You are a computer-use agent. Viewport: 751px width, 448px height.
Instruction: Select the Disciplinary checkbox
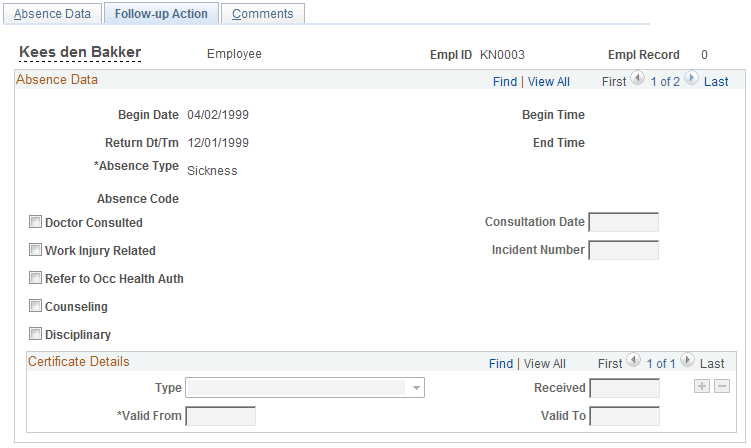click(x=35, y=333)
